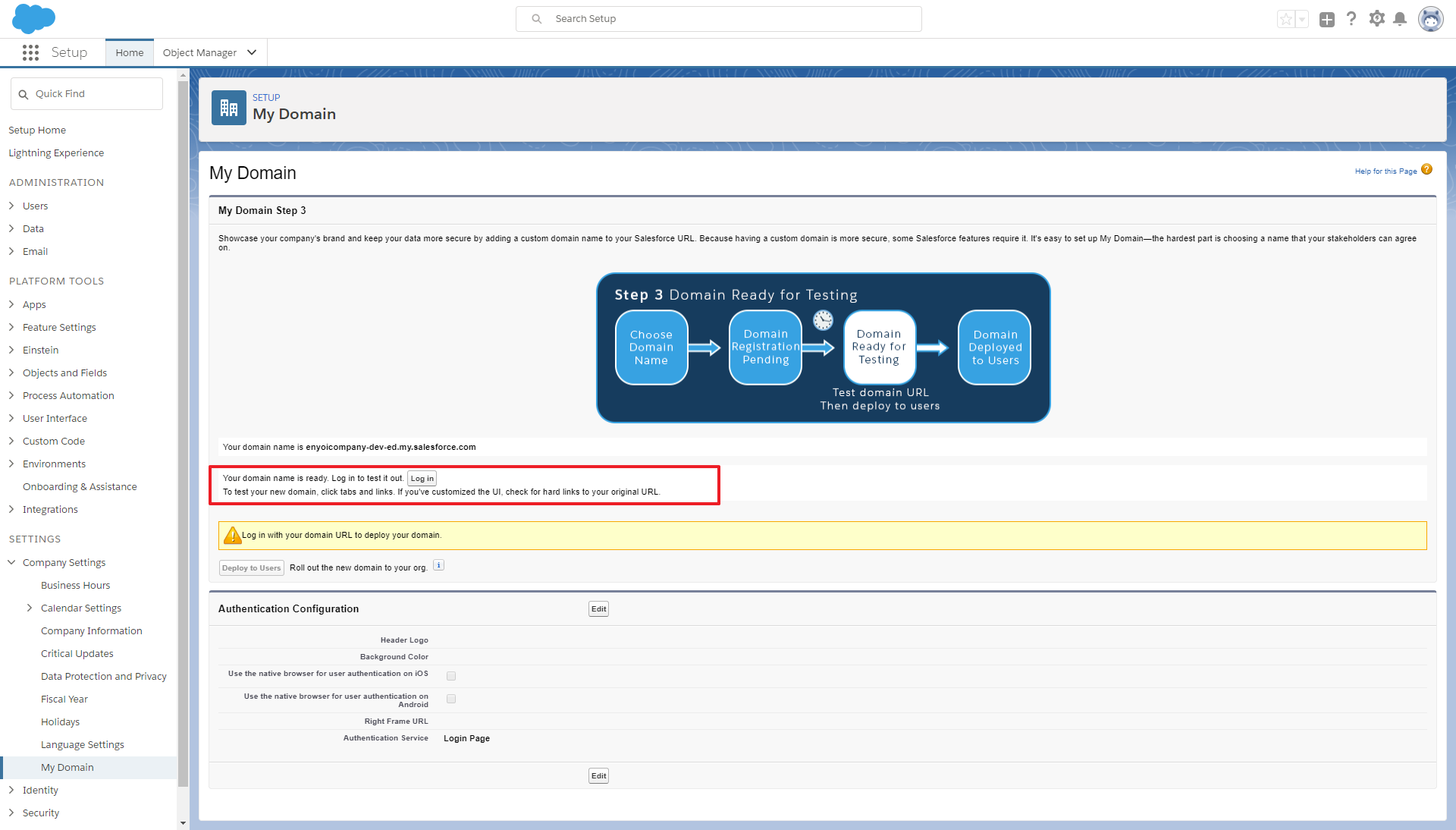Open Lightning Experience in sidebar

[x=56, y=152]
